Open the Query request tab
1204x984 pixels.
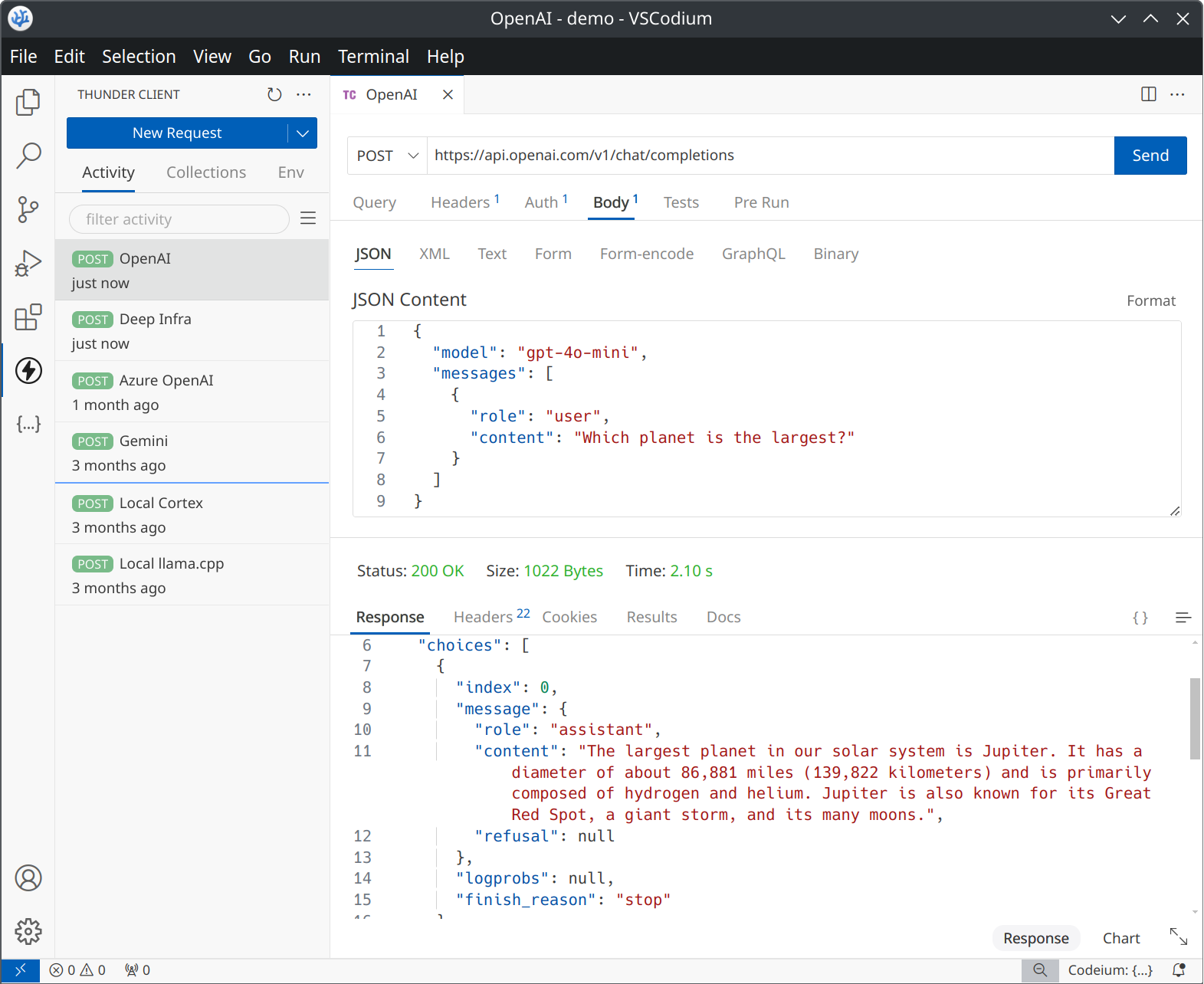pyautogui.click(x=375, y=202)
